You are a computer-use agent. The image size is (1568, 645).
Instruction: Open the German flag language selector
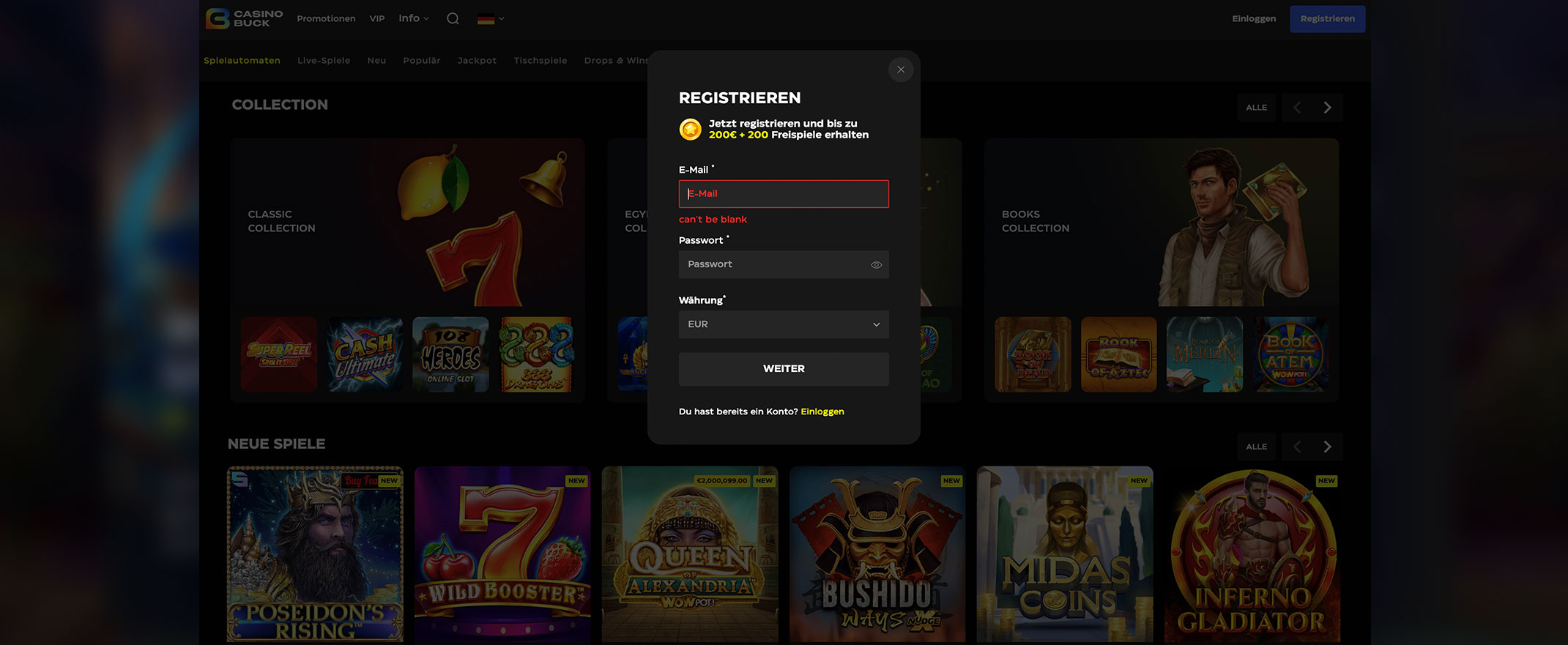491,19
